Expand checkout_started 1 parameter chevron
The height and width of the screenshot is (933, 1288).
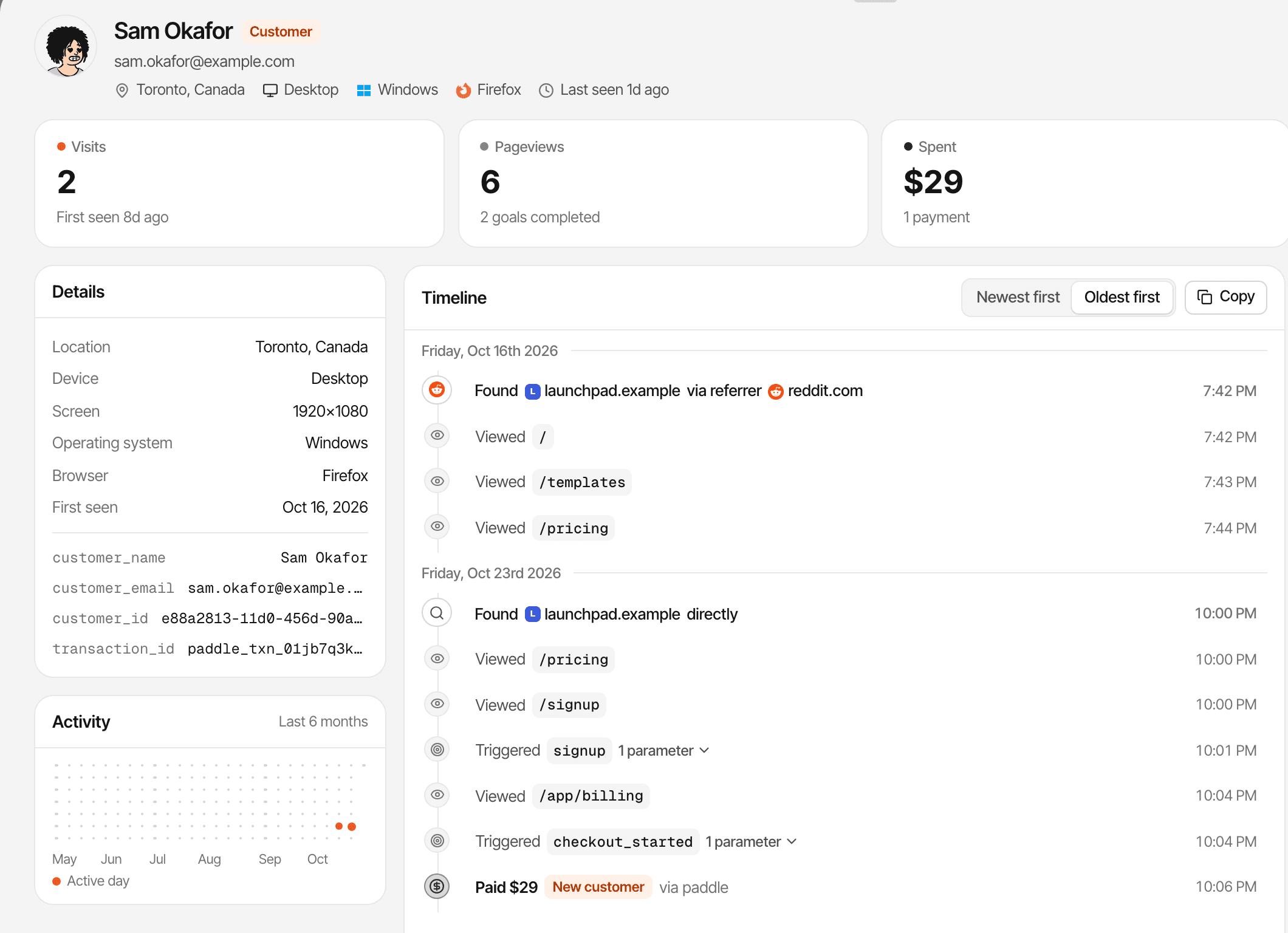coord(792,841)
